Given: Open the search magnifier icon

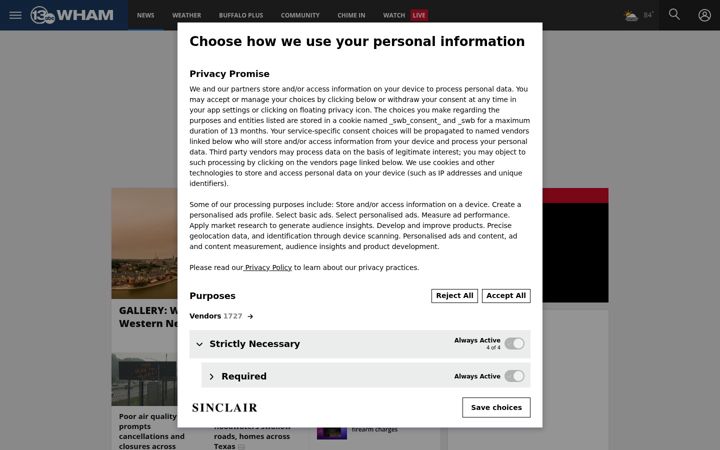Looking at the screenshot, I should (x=674, y=14).
